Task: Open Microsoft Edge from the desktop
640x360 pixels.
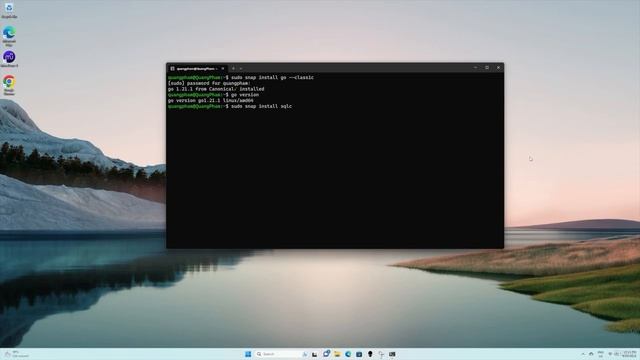Action: click(x=9, y=36)
